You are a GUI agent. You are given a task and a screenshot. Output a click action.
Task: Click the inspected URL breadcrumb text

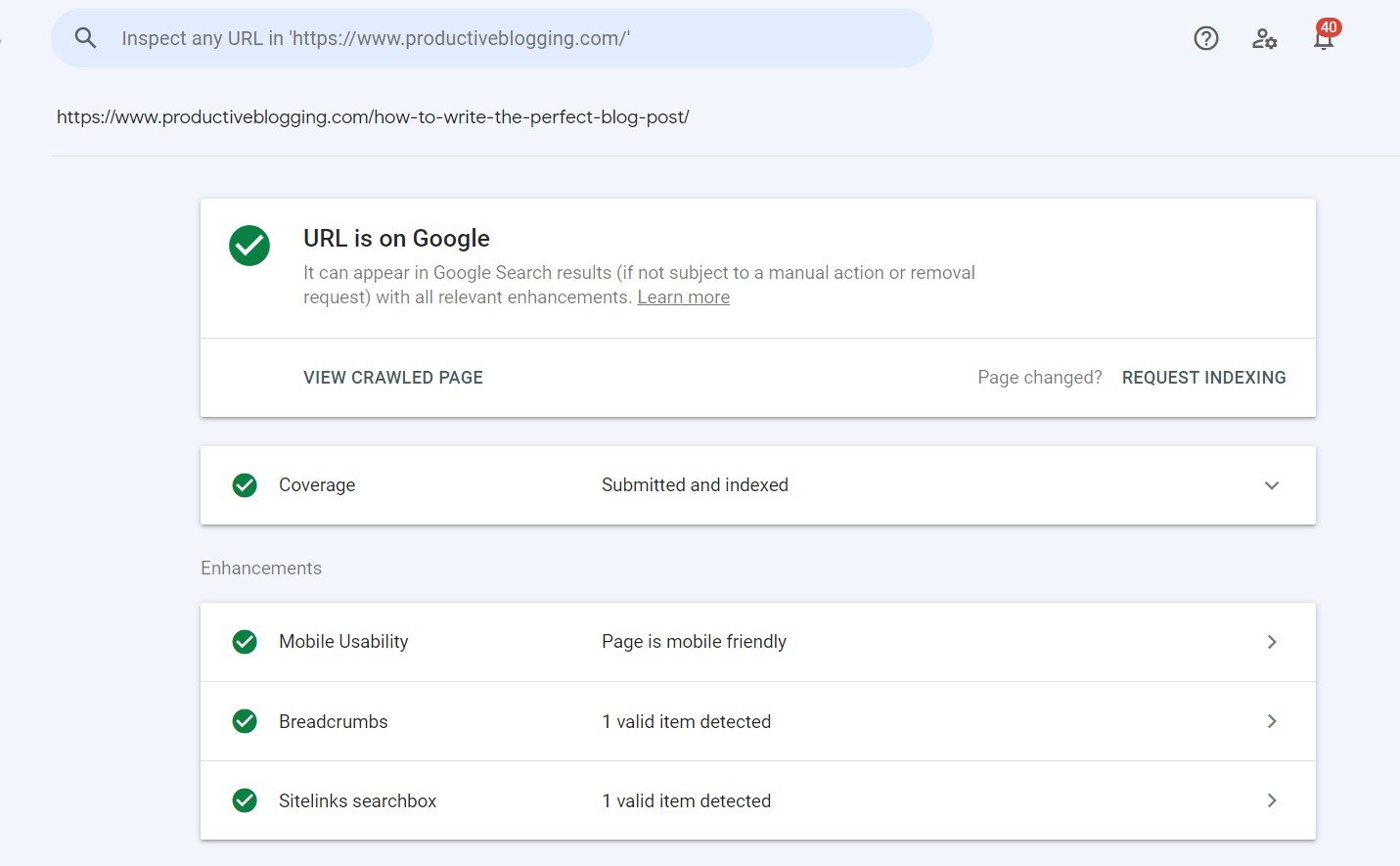point(373,116)
